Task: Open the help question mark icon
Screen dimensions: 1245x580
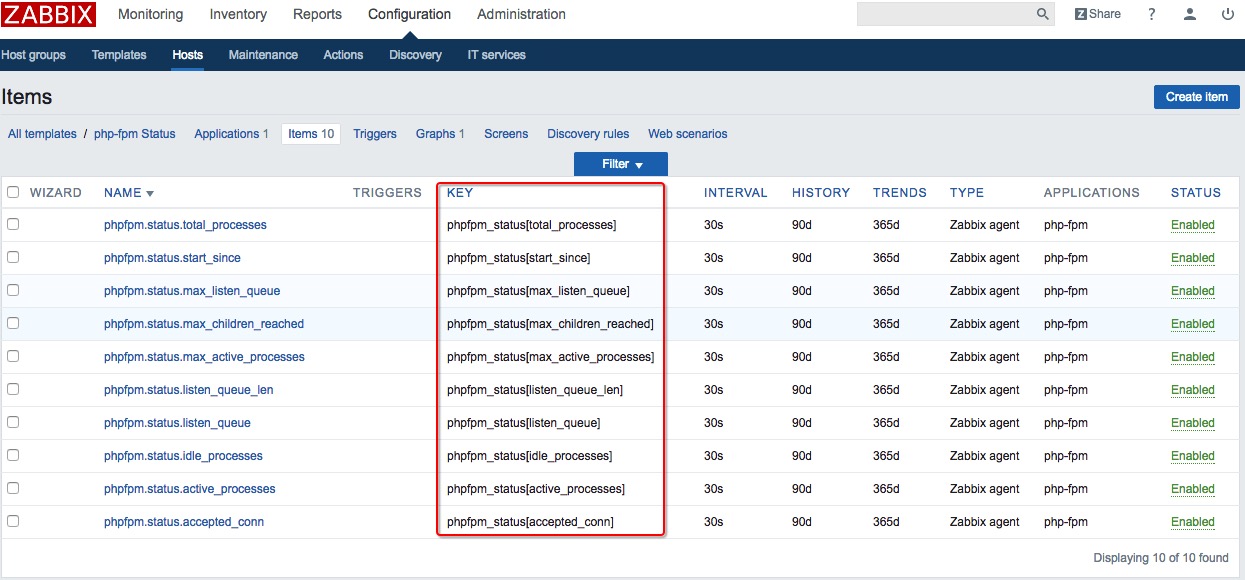Action: tap(1152, 14)
